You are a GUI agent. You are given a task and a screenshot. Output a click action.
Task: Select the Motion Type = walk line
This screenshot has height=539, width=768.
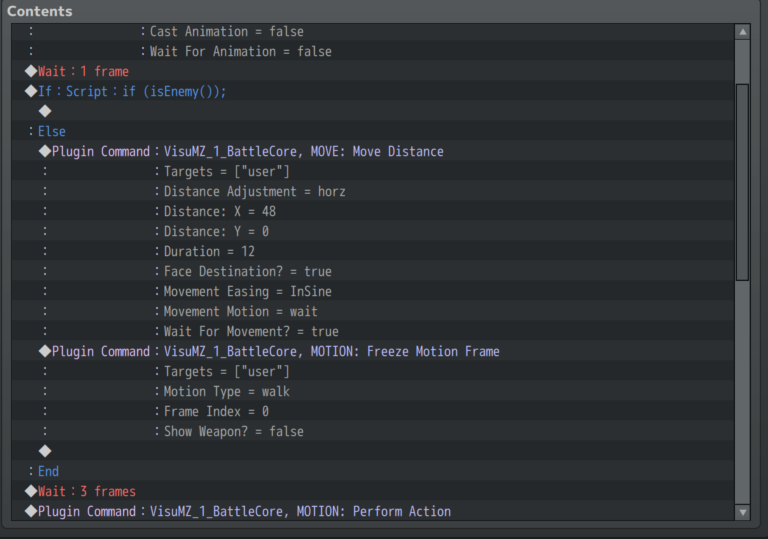click(x=373, y=391)
